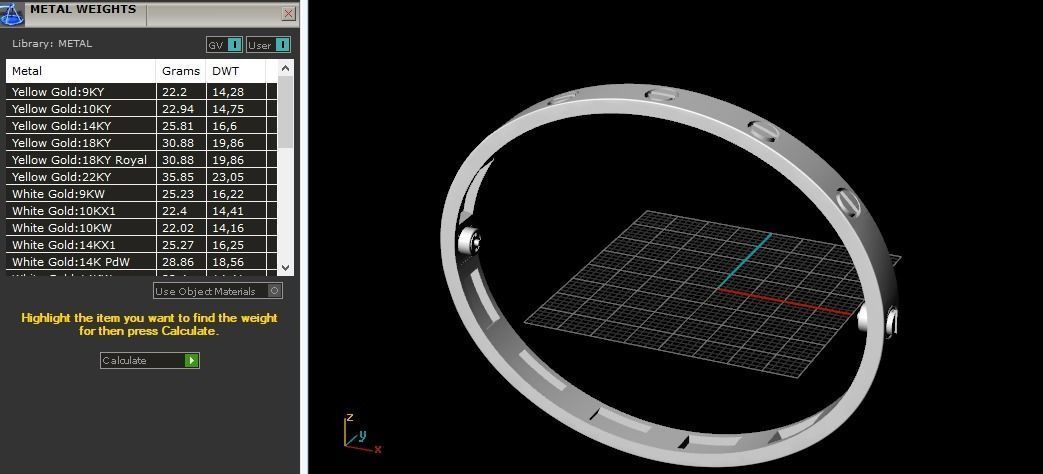This screenshot has height=474, width=1043.
Task: Click DWT value 14,16
Action: pos(228,228)
